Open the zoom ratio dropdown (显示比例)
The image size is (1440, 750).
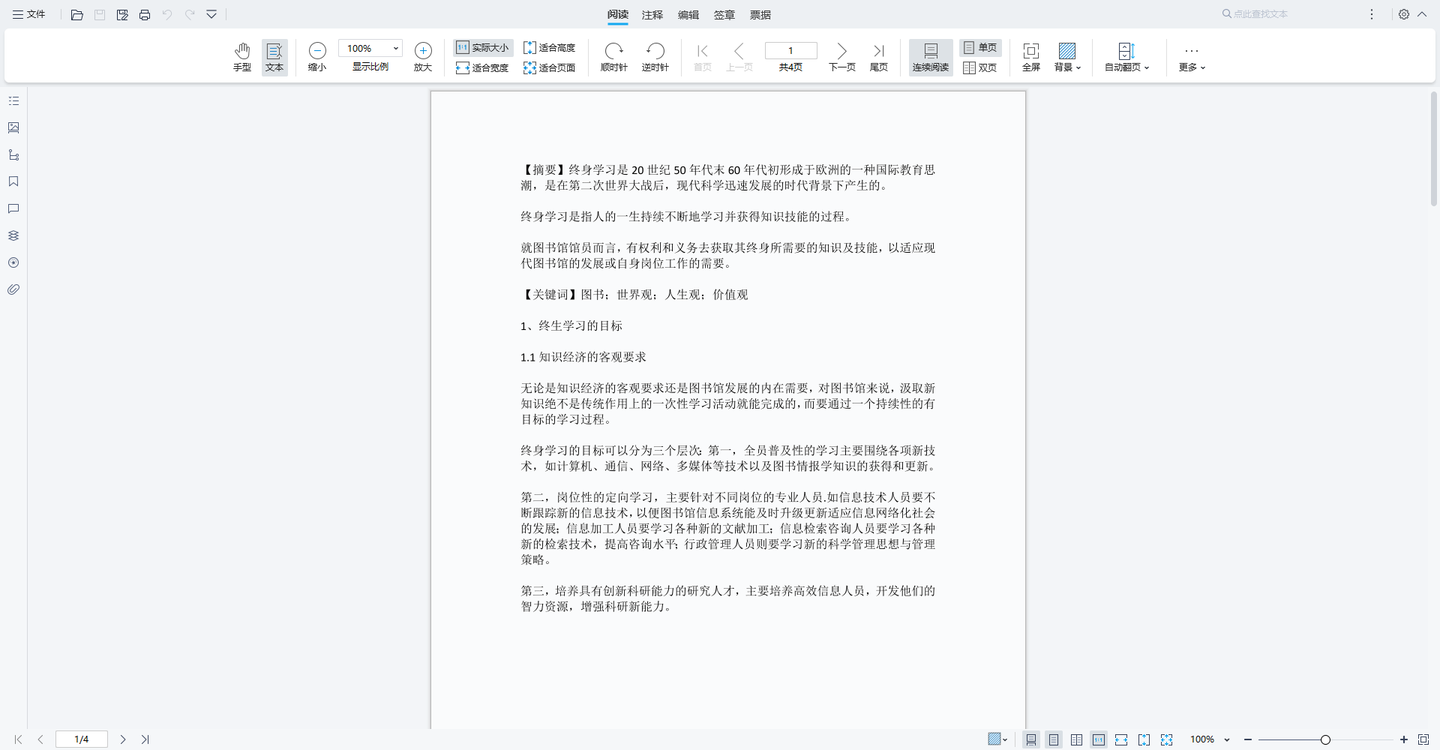pos(369,46)
